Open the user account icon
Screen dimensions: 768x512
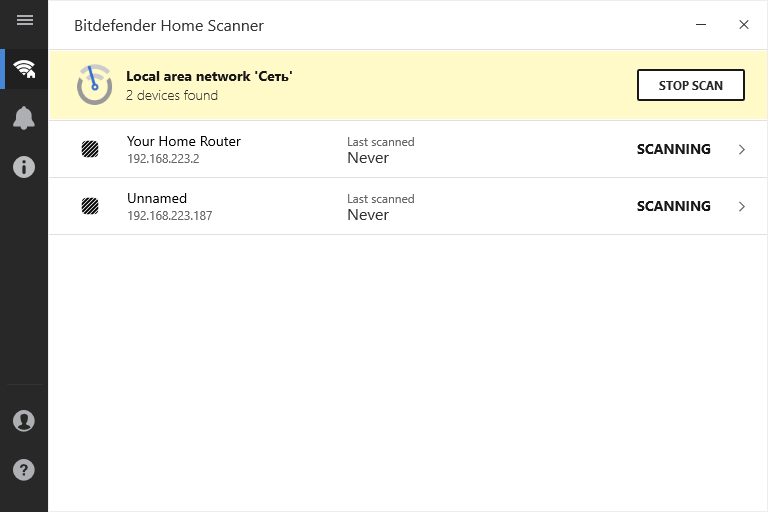click(x=24, y=421)
